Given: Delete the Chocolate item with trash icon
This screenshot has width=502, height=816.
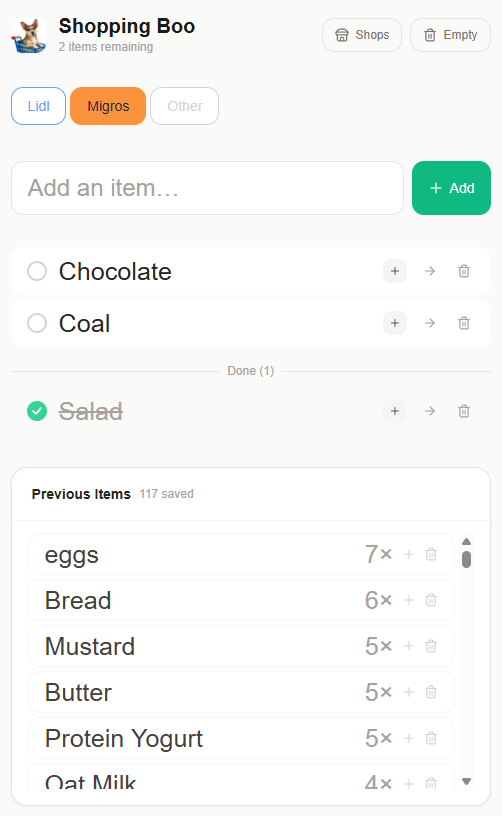Looking at the screenshot, I should (464, 271).
